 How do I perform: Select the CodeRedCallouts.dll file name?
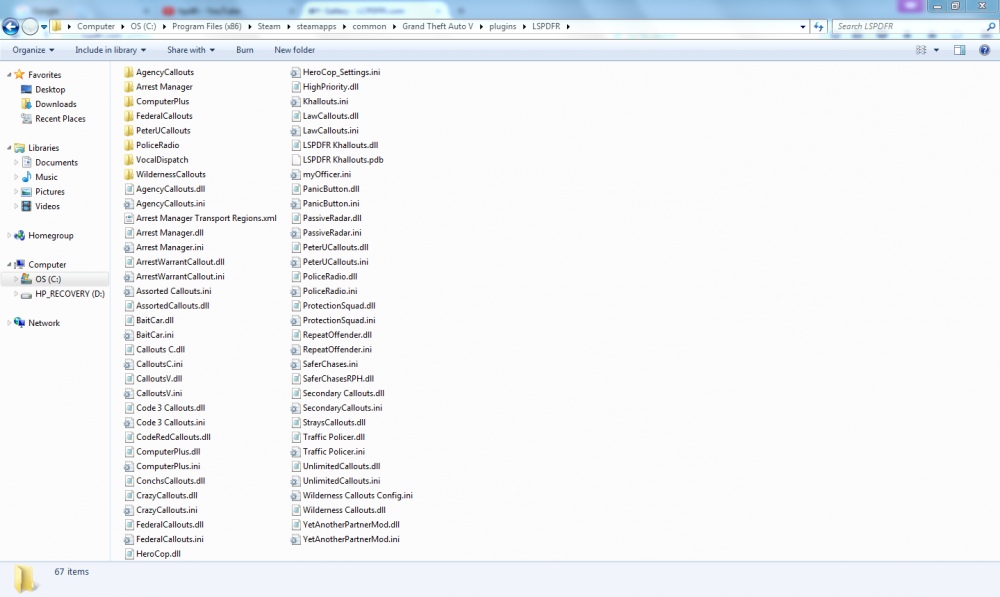(173, 437)
